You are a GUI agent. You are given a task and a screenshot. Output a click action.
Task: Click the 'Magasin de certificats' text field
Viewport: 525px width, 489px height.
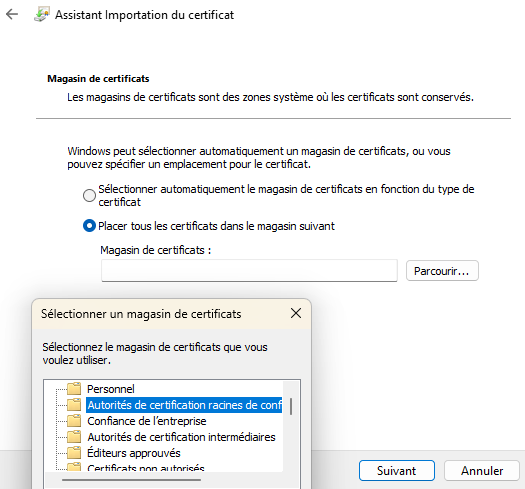(x=249, y=271)
